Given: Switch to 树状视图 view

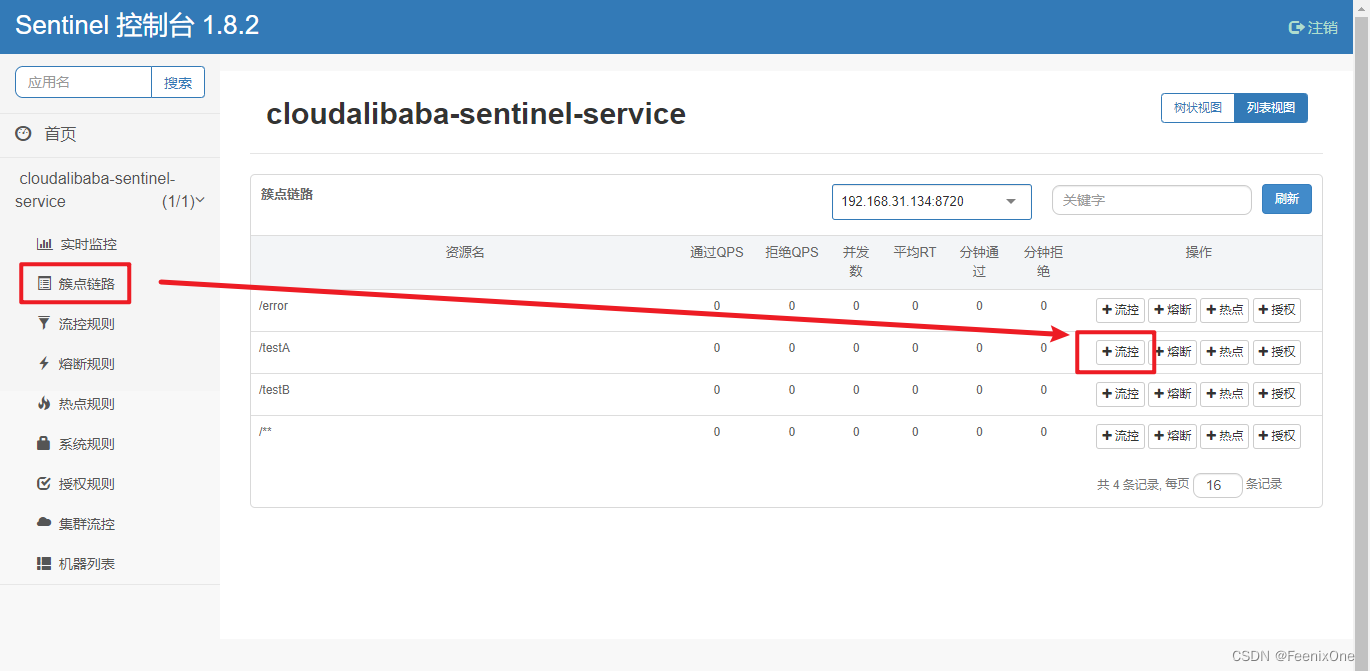Looking at the screenshot, I should (x=1197, y=108).
